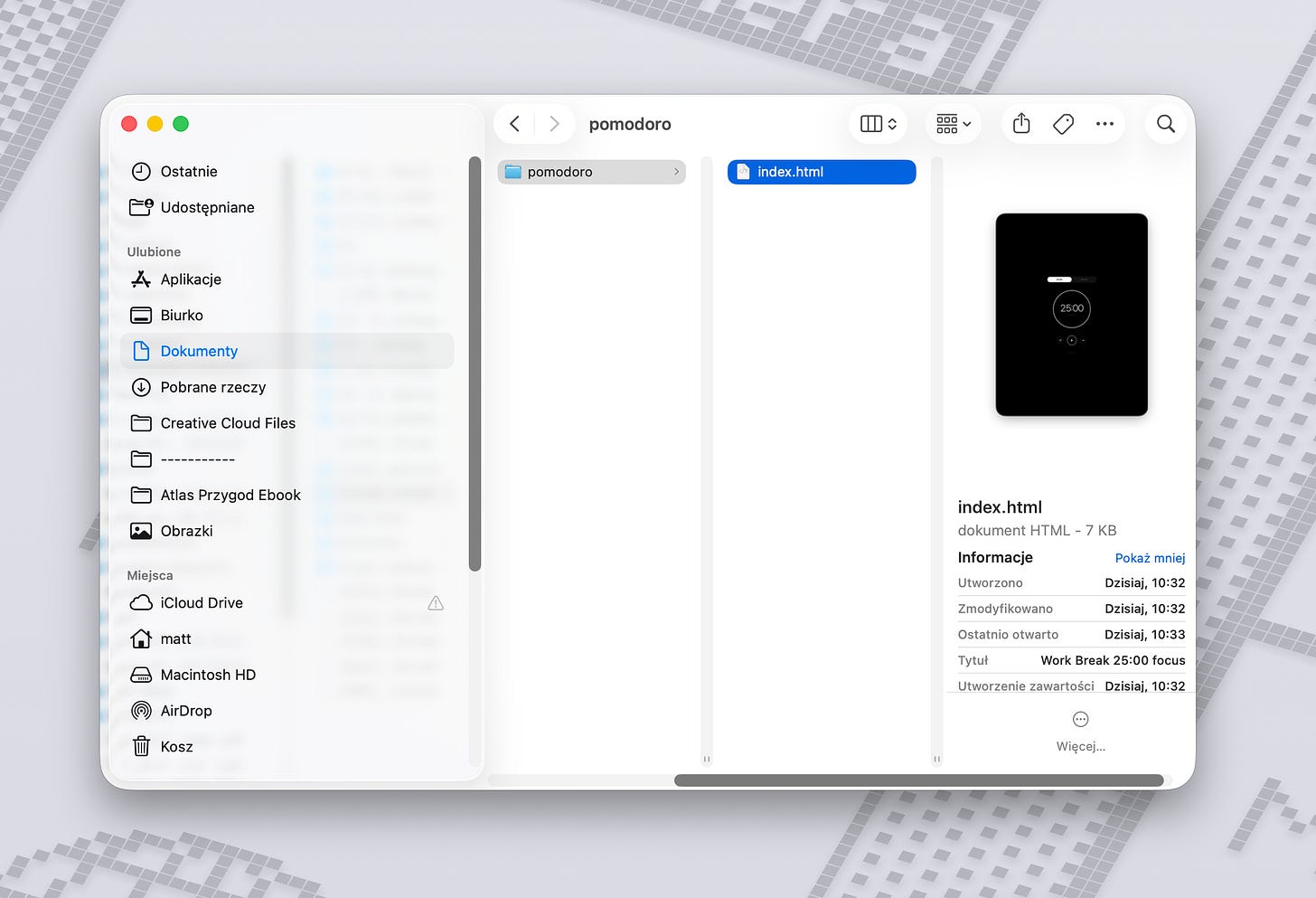The image size is (1316, 898).
Task: Click the download arrow icon by Pobrane rzeczy
Action: 141,387
